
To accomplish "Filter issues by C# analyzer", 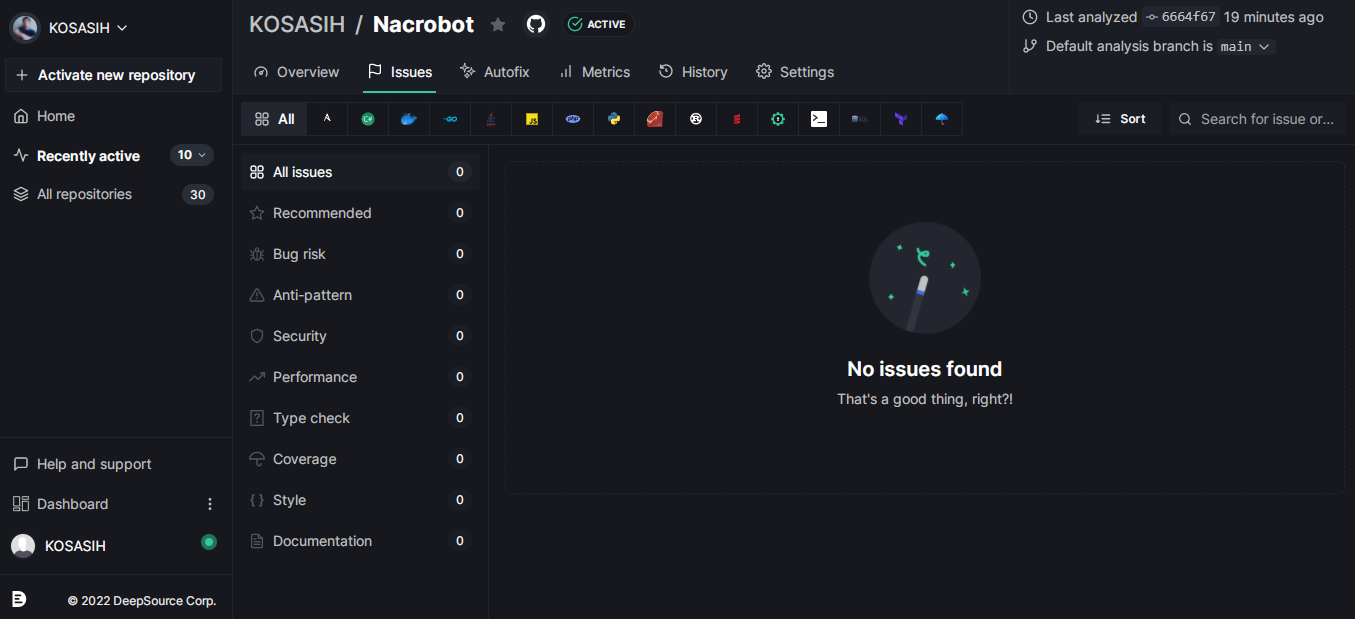I will [368, 119].
